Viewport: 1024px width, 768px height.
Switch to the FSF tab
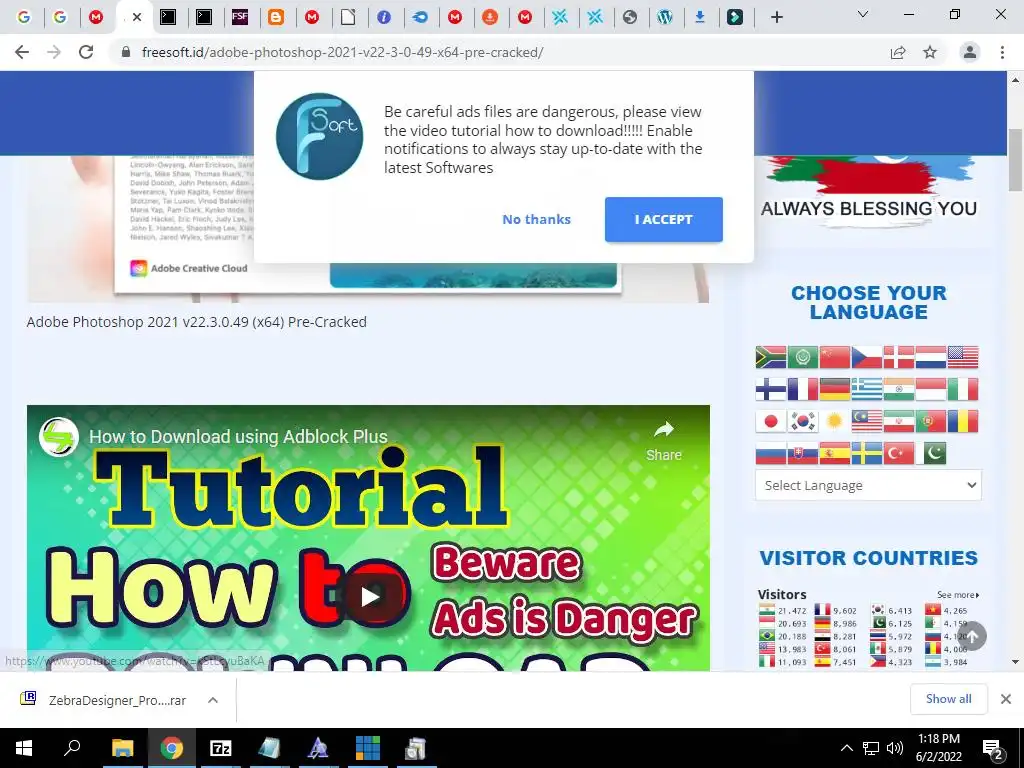(x=240, y=17)
